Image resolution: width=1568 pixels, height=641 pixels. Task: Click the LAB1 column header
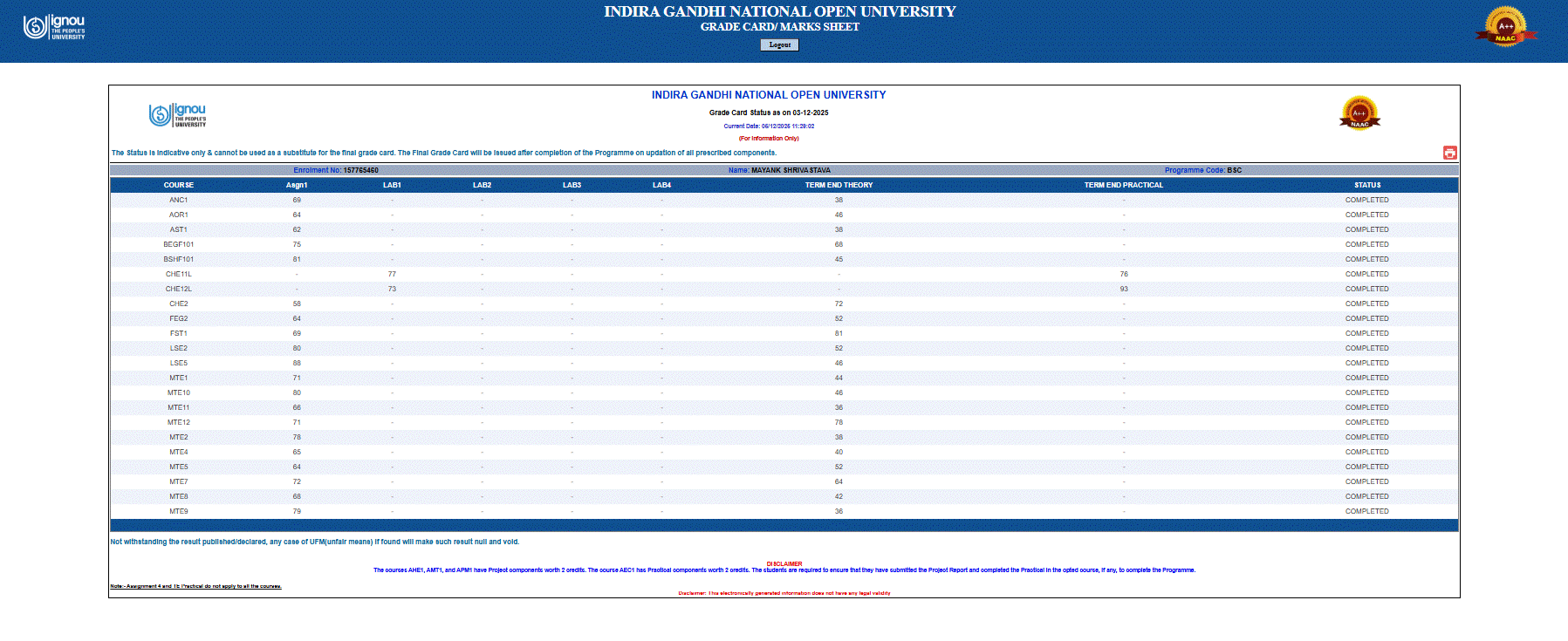pyautogui.click(x=392, y=185)
